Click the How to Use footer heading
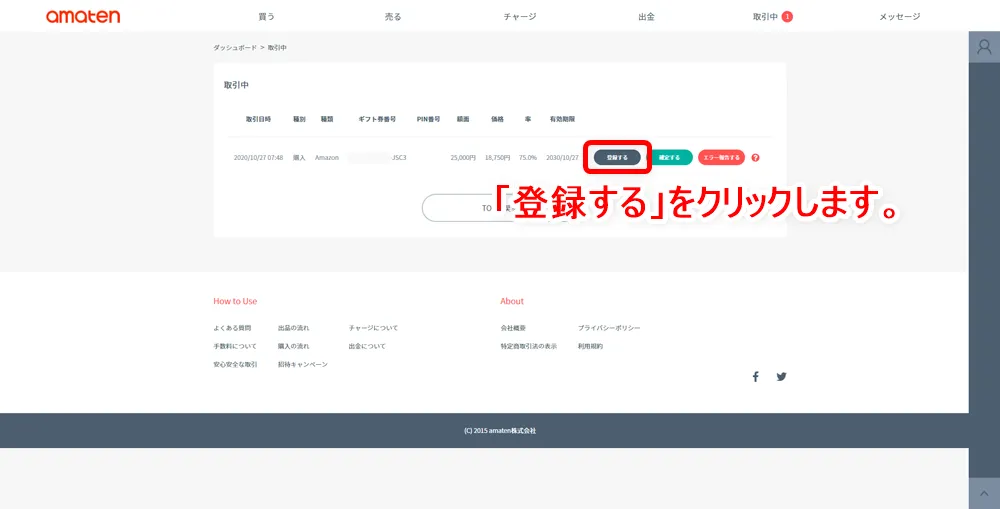 click(x=235, y=301)
